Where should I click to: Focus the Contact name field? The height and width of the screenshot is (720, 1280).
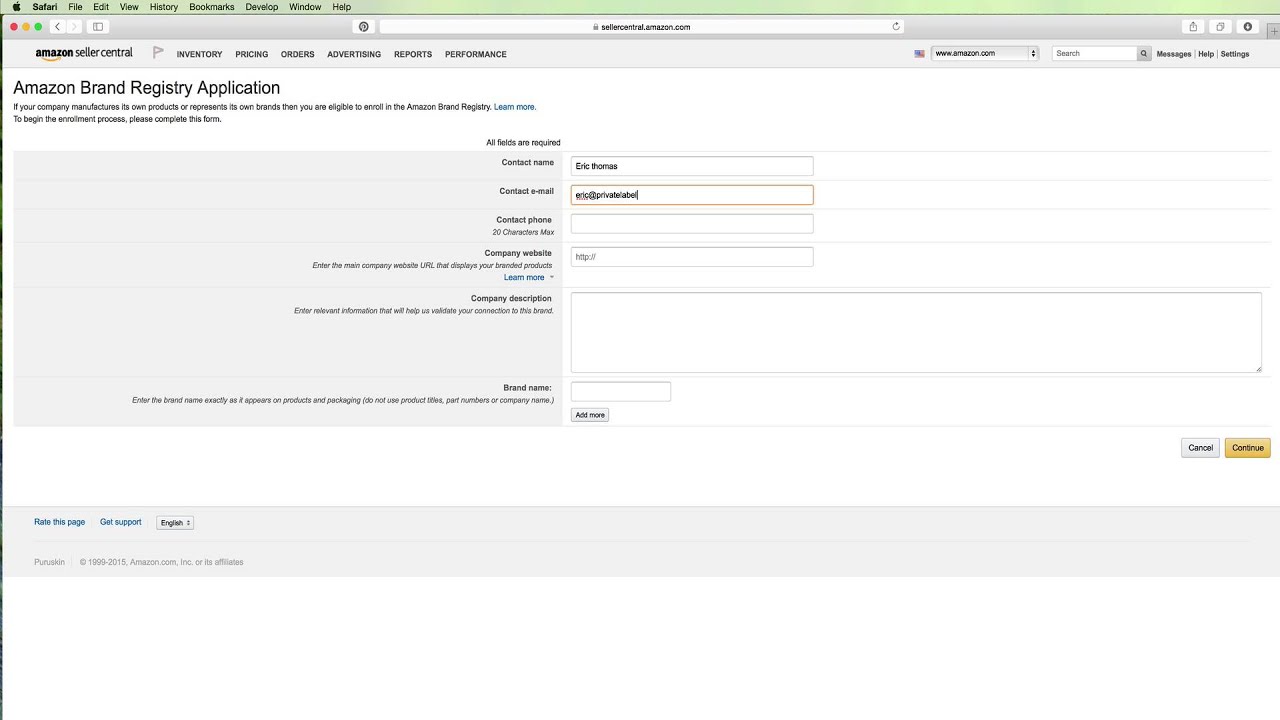(x=692, y=166)
